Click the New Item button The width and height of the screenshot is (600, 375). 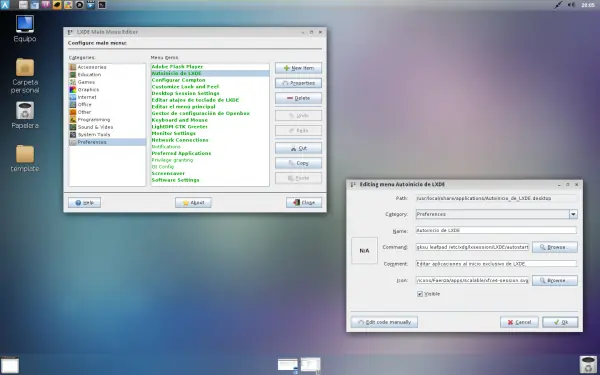(x=298, y=68)
